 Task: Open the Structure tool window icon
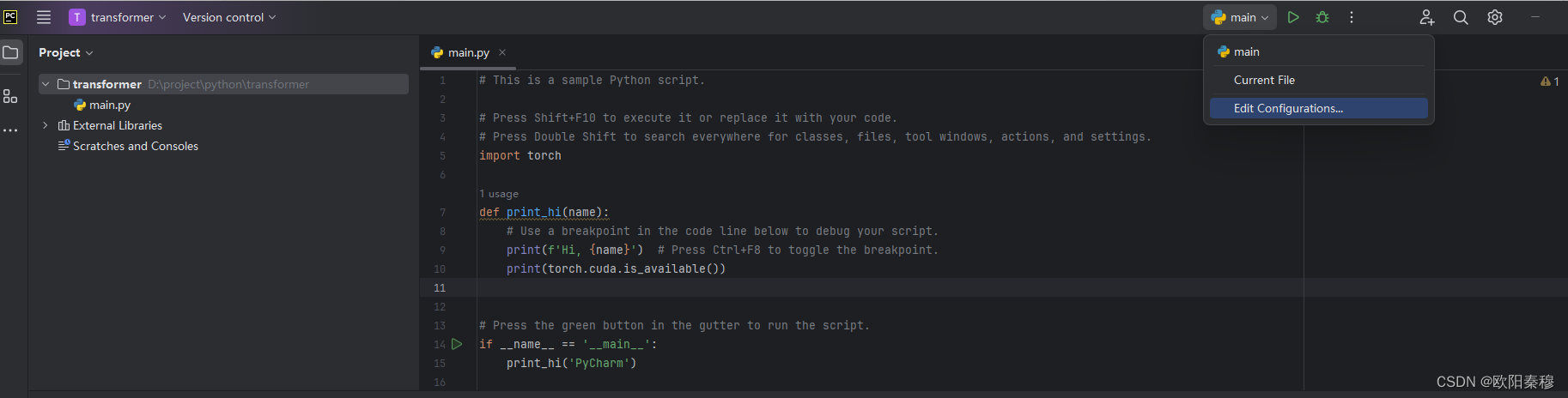coord(10,96)
